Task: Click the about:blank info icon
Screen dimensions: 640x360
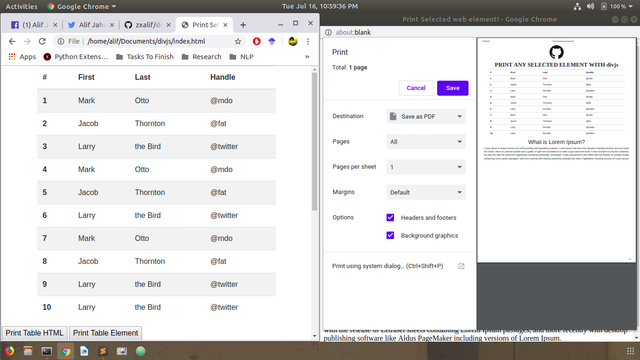Action: 328,32
